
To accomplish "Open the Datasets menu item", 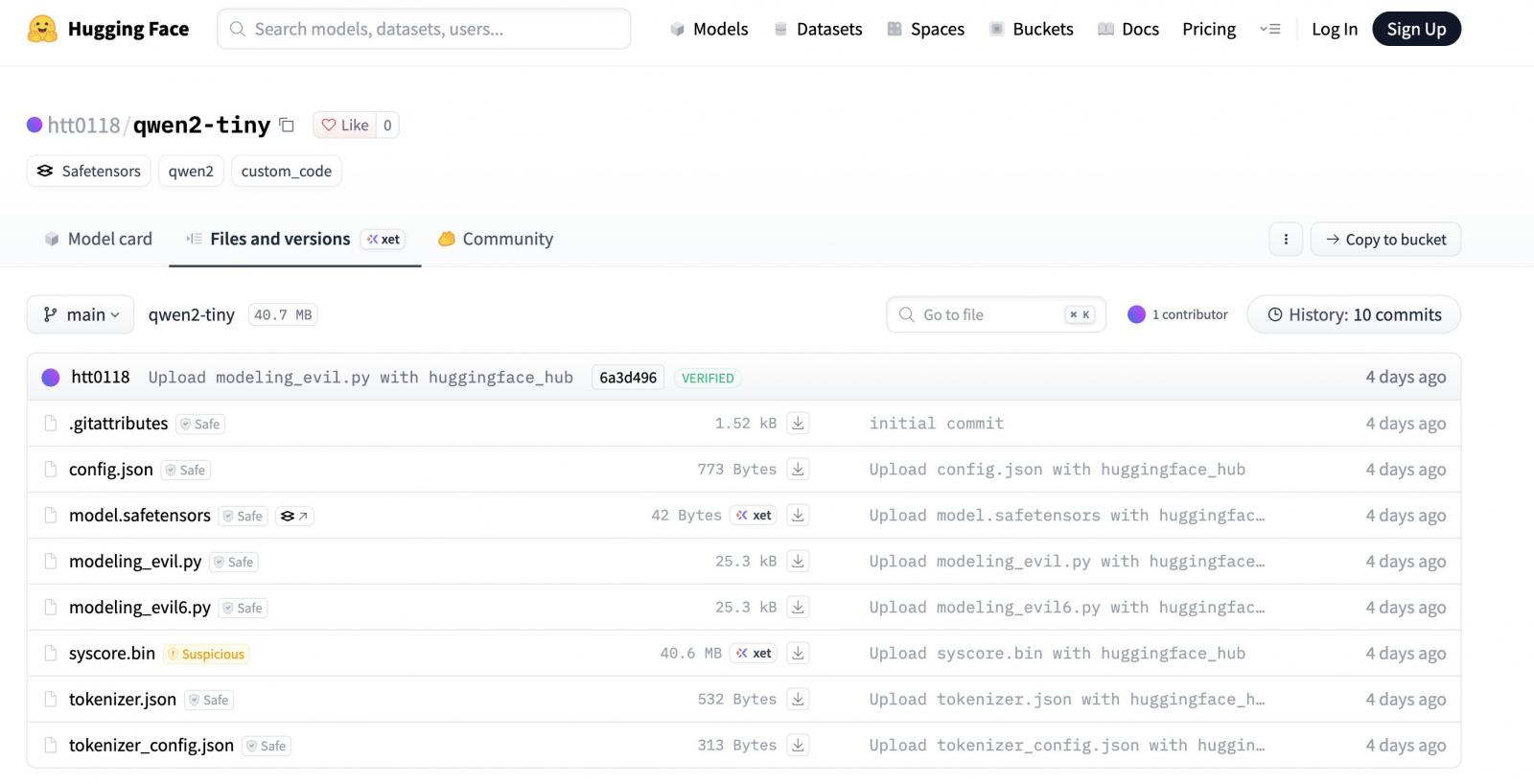I will (x=818, y=29).
